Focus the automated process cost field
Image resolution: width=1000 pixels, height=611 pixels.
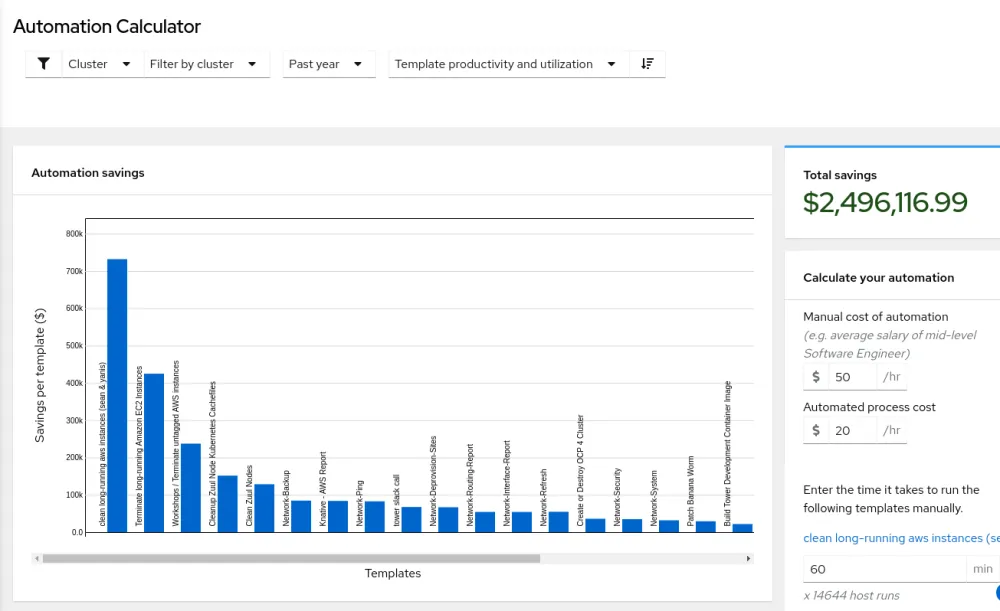click(x=852, y=430)
